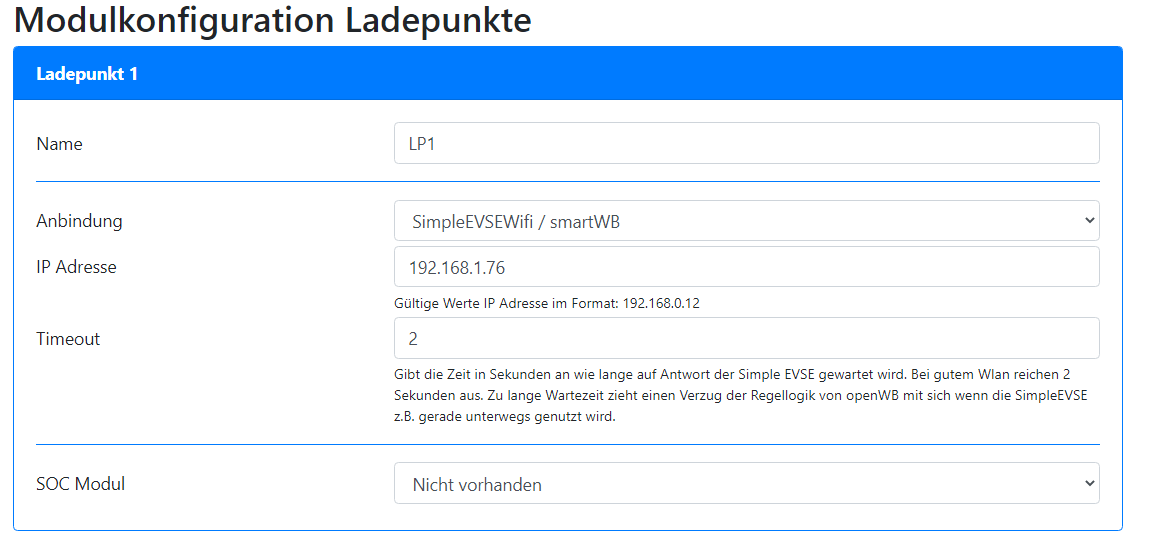Click the Timeout label

click(68, 339)
